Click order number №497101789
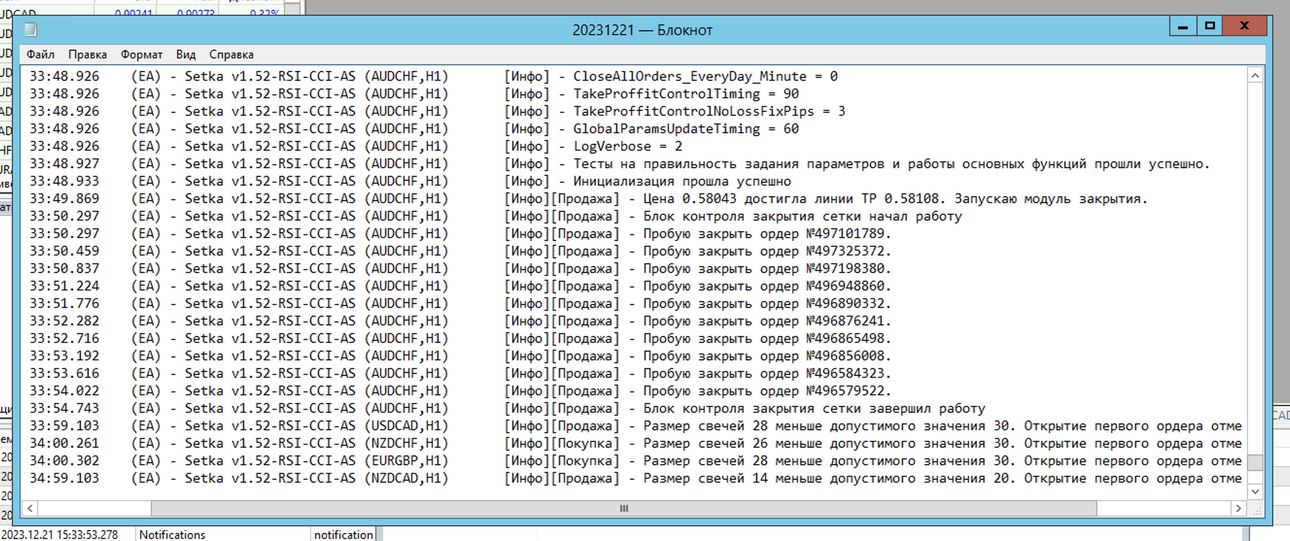The width and height of the screenshot is (1290, 541). pyautogui.click(x=847, y=234)
